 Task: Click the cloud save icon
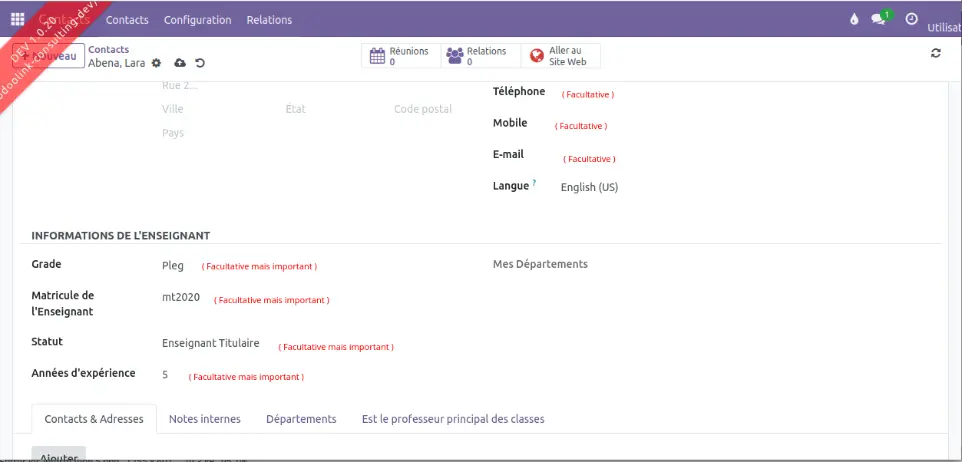click(180, 63)
